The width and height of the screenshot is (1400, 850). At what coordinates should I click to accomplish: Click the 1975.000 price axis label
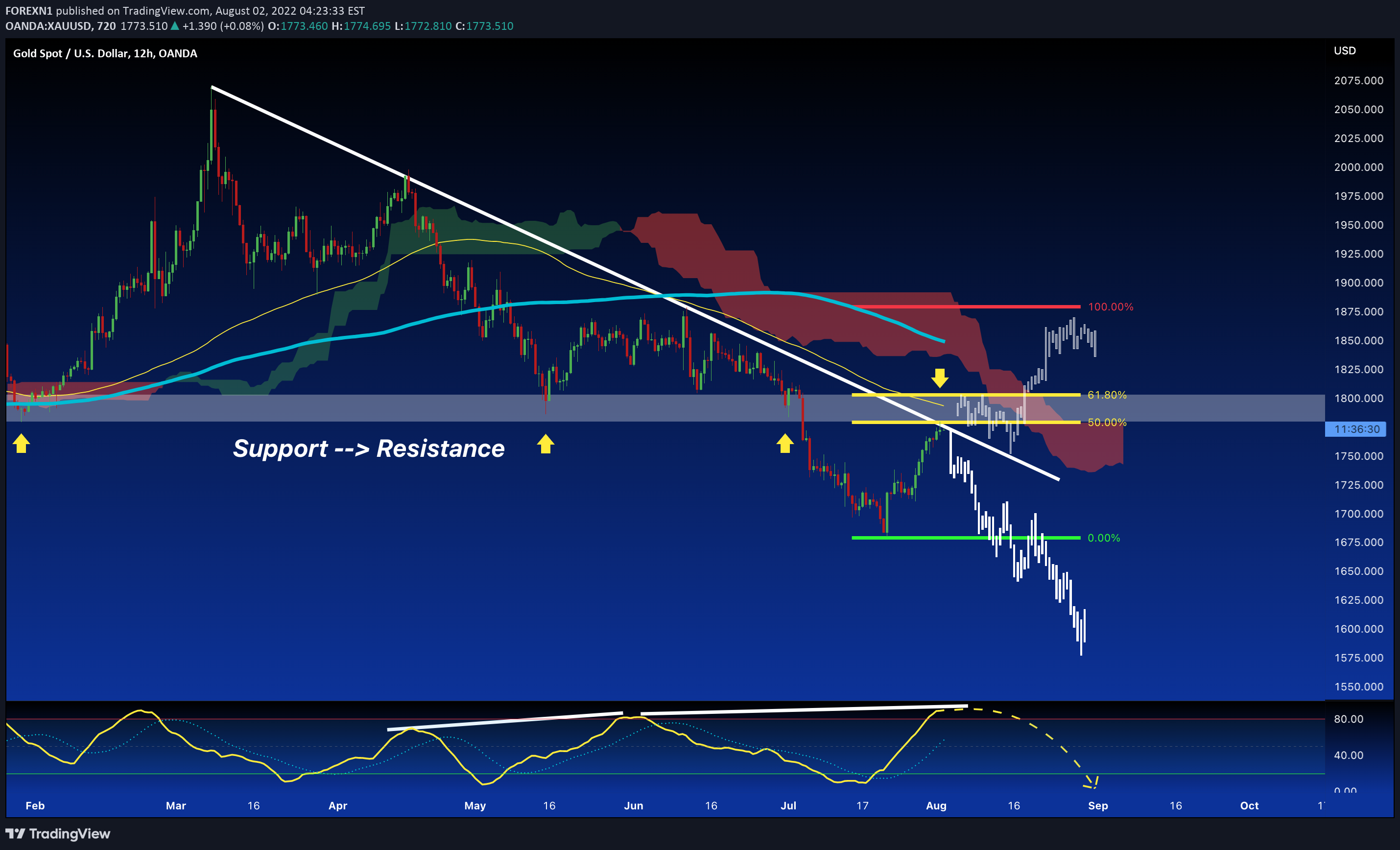tap(1358, 196)
